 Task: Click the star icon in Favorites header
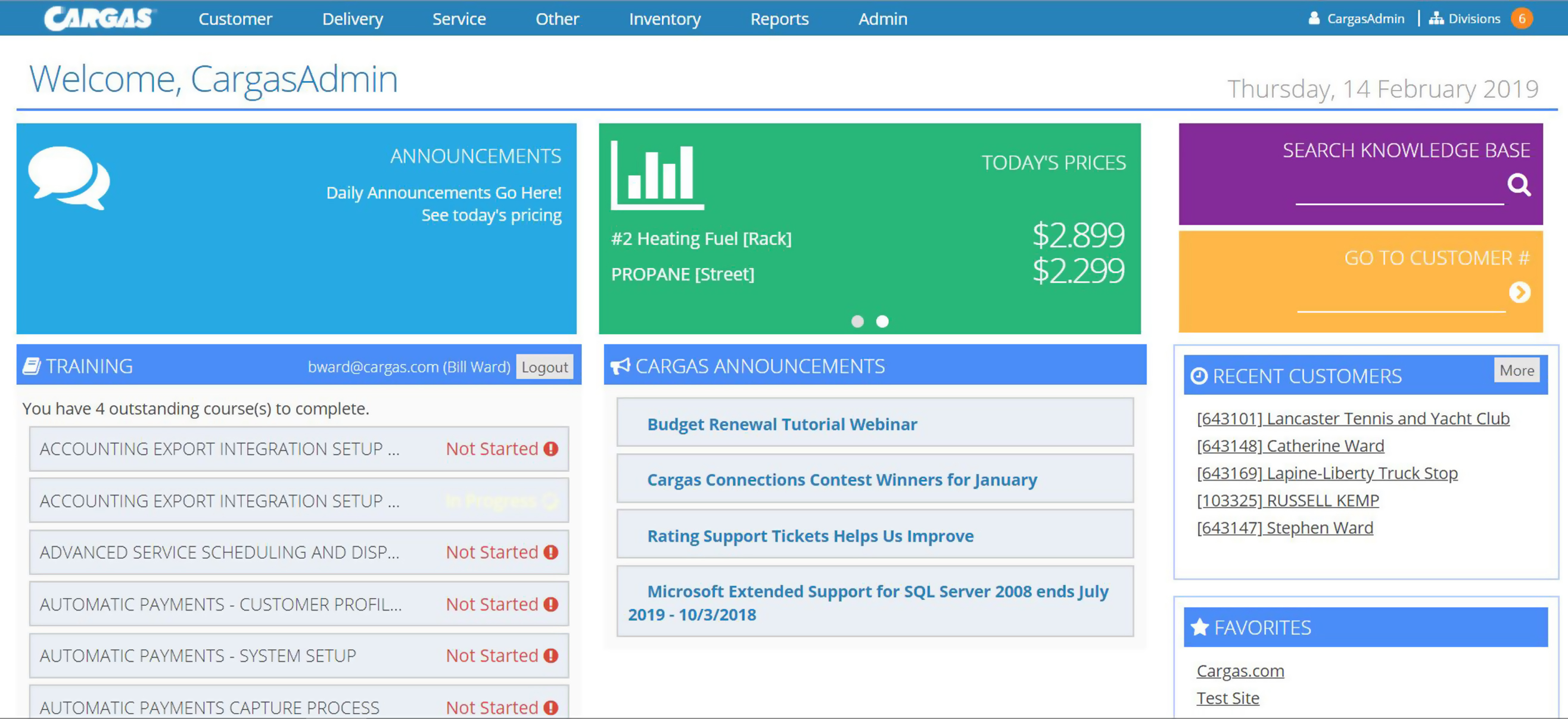pyautogui.click(x=1199, y=627)
